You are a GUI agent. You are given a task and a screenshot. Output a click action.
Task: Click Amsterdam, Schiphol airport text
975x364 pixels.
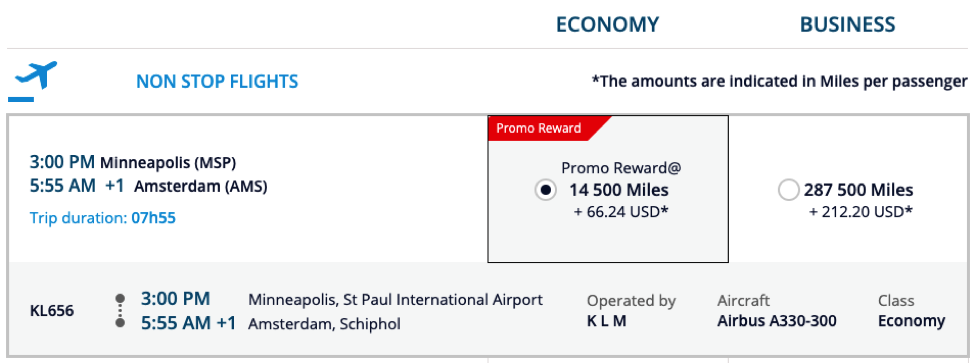(x=325, y=324)
